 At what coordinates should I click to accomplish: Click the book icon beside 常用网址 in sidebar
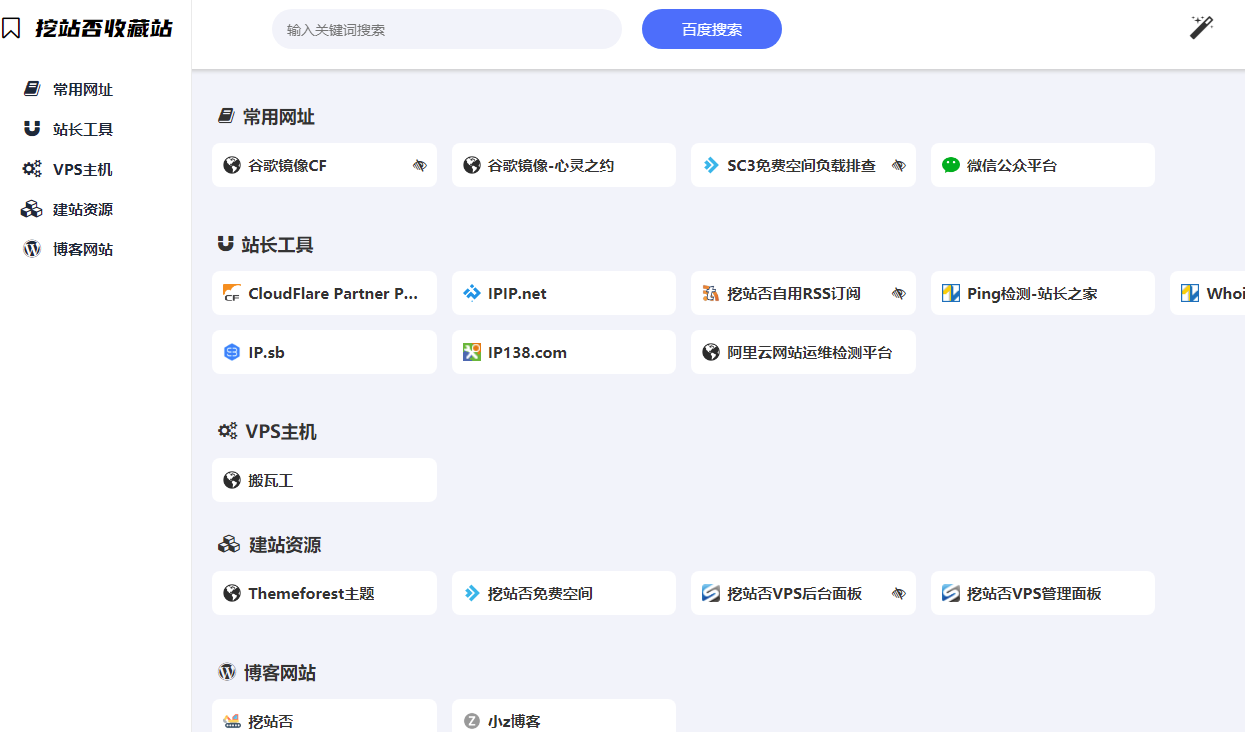tap(32, 89)
